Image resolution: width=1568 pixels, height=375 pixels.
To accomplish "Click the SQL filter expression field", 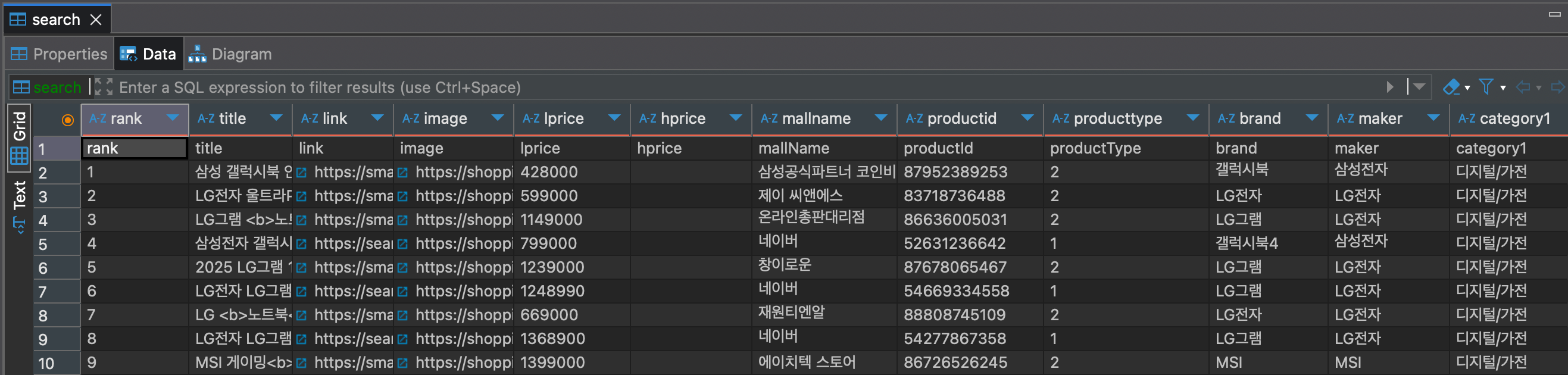I will click(x=749, y=87).
